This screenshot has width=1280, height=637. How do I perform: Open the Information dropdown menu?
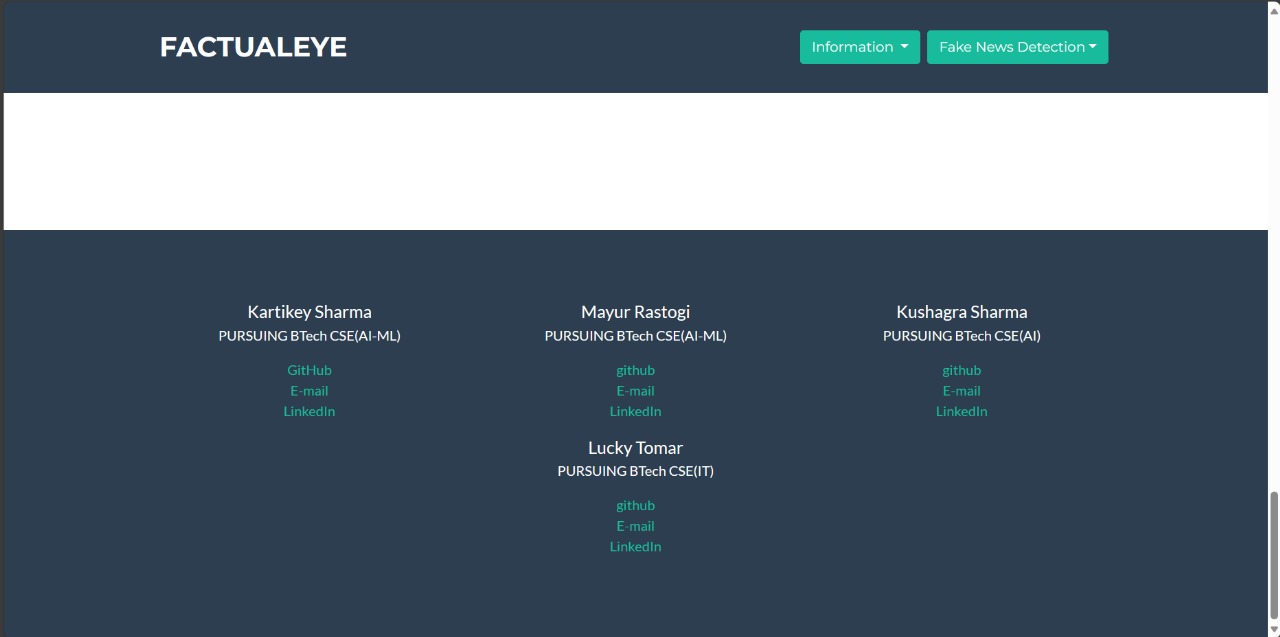tap(859, 47)
